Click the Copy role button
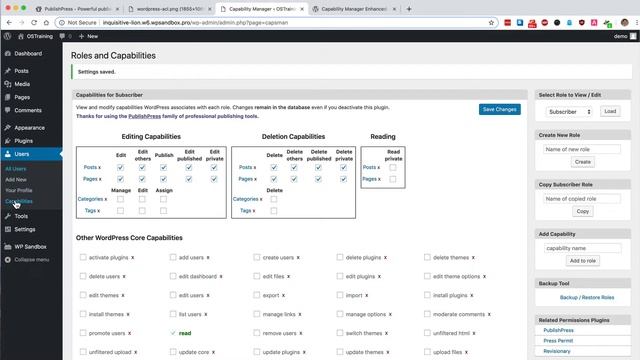Image resolution: width=640 pixels, height=360 pixels. click(x=582, y=211)
